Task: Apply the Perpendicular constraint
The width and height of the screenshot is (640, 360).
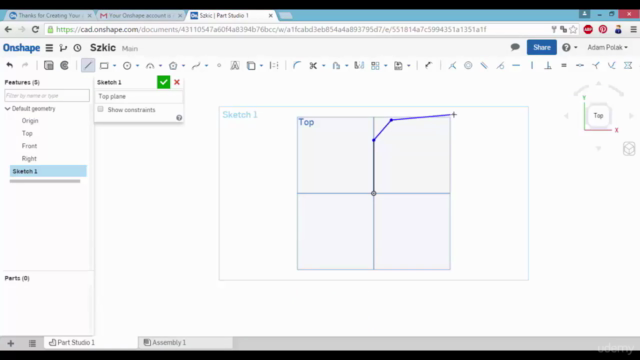Action: 548,65
